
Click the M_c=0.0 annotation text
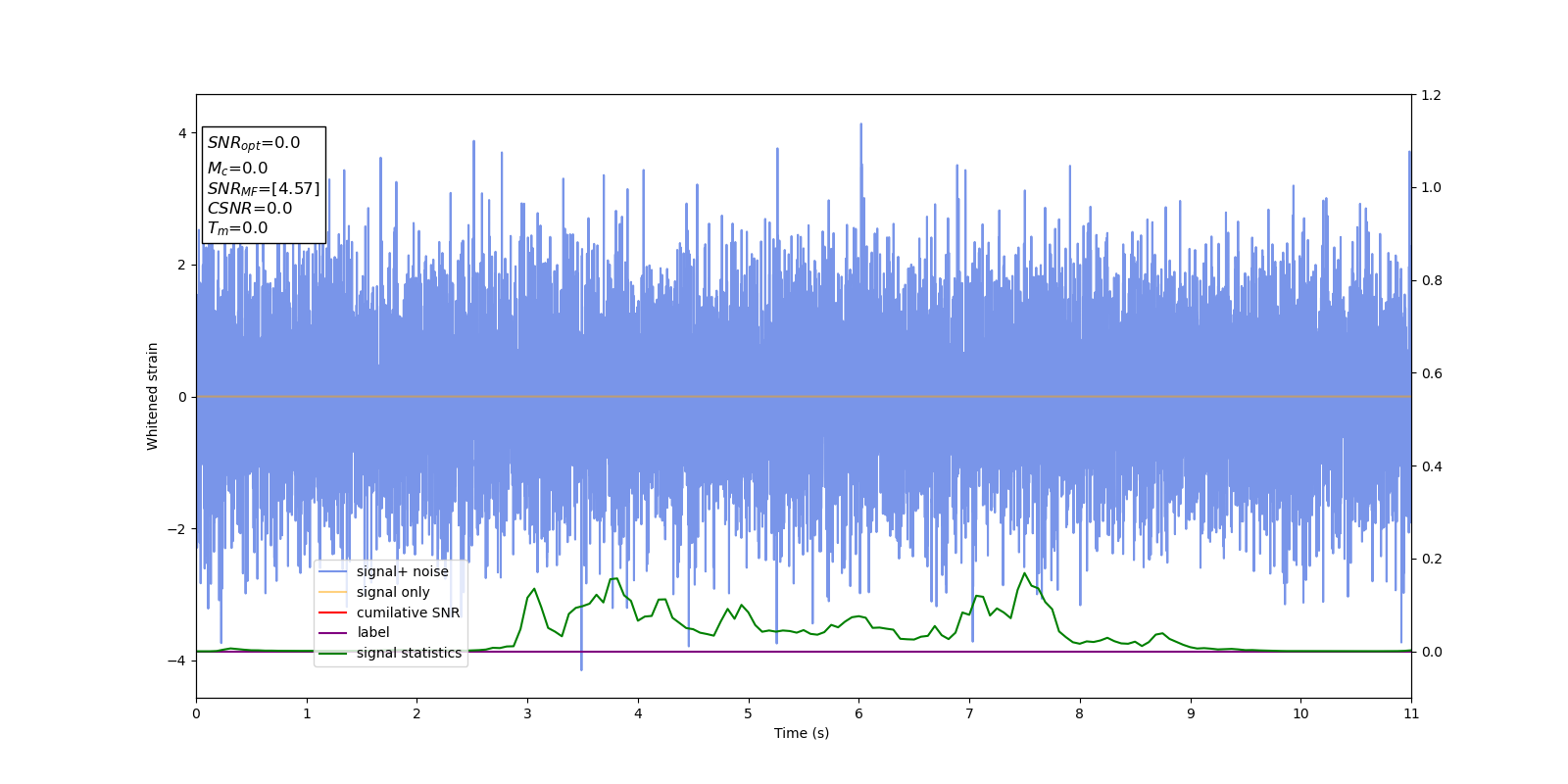237,169
